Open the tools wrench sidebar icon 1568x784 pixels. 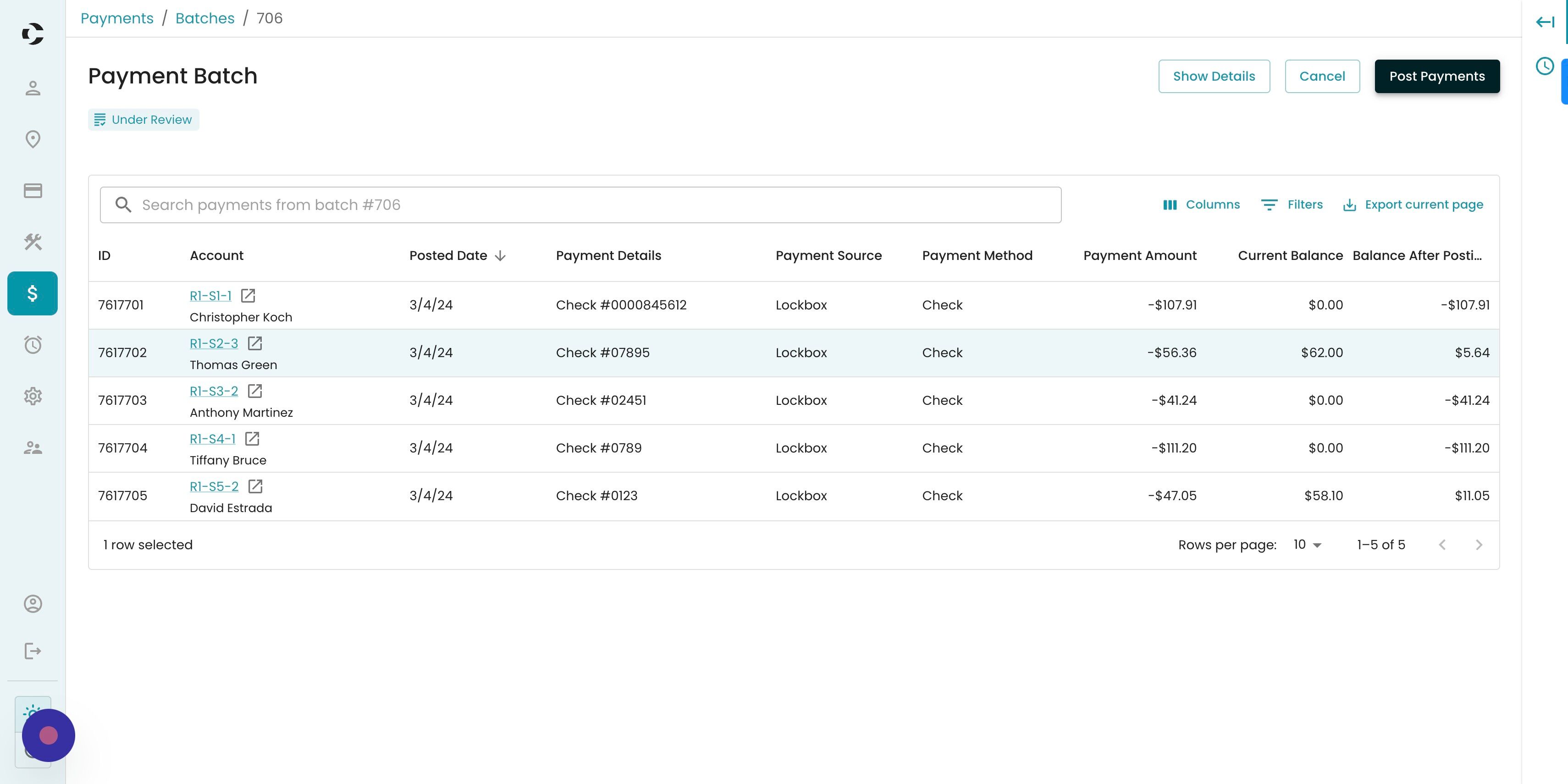click(x=33, y=242)
